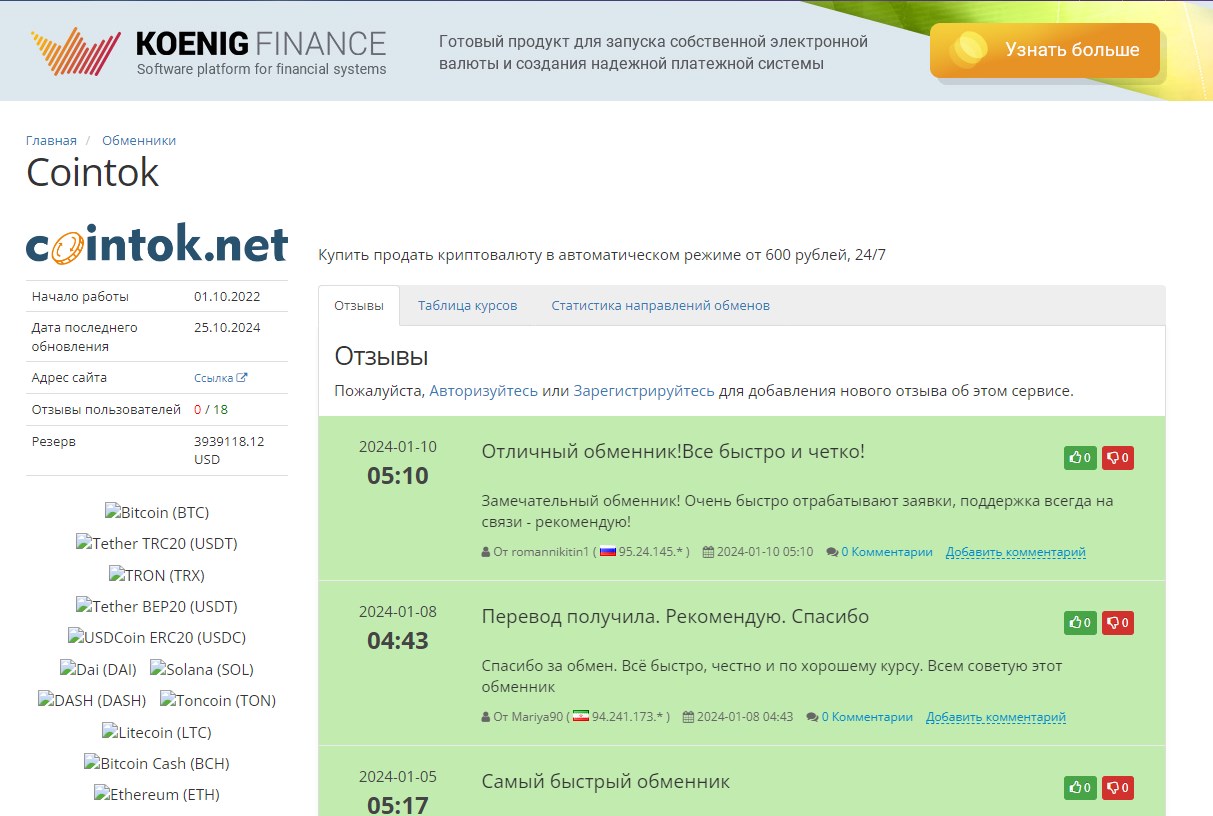The width and height of the screenshot is (1213, 816).
Task: Click the 'Авторизуйтесь' link
Action: pyautogui.click(x=483, y=391)
